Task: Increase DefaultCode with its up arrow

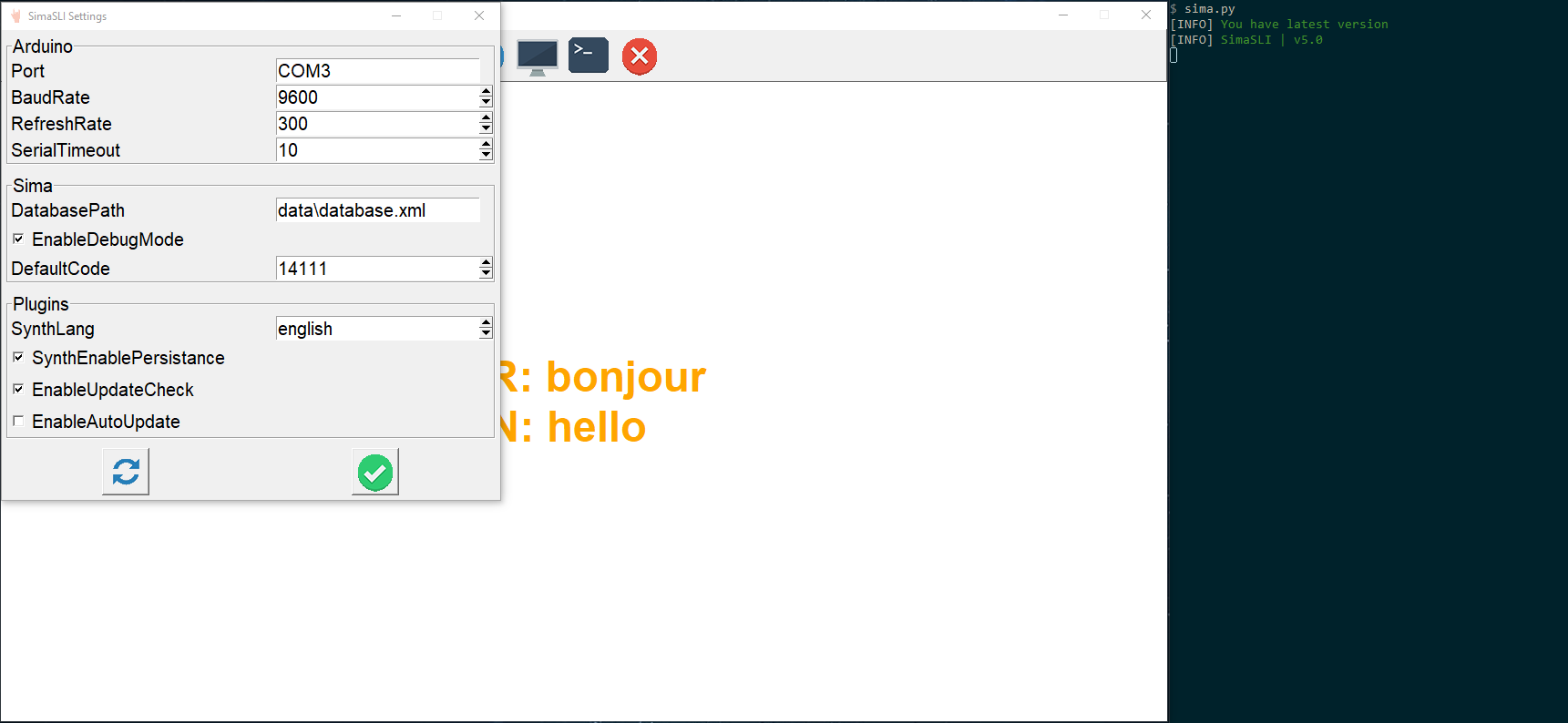Action: 486,263
